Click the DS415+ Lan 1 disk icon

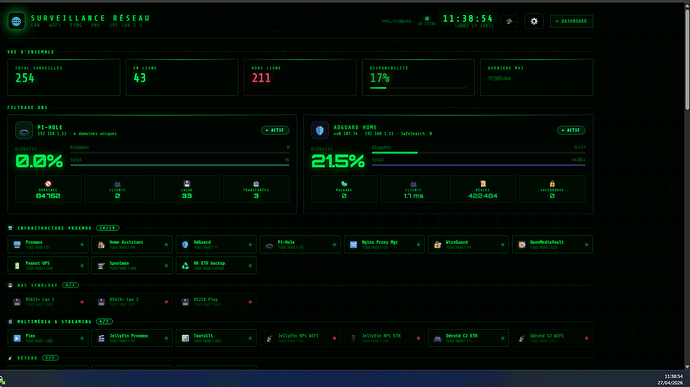pyautogui.click(x=17, y=302)
